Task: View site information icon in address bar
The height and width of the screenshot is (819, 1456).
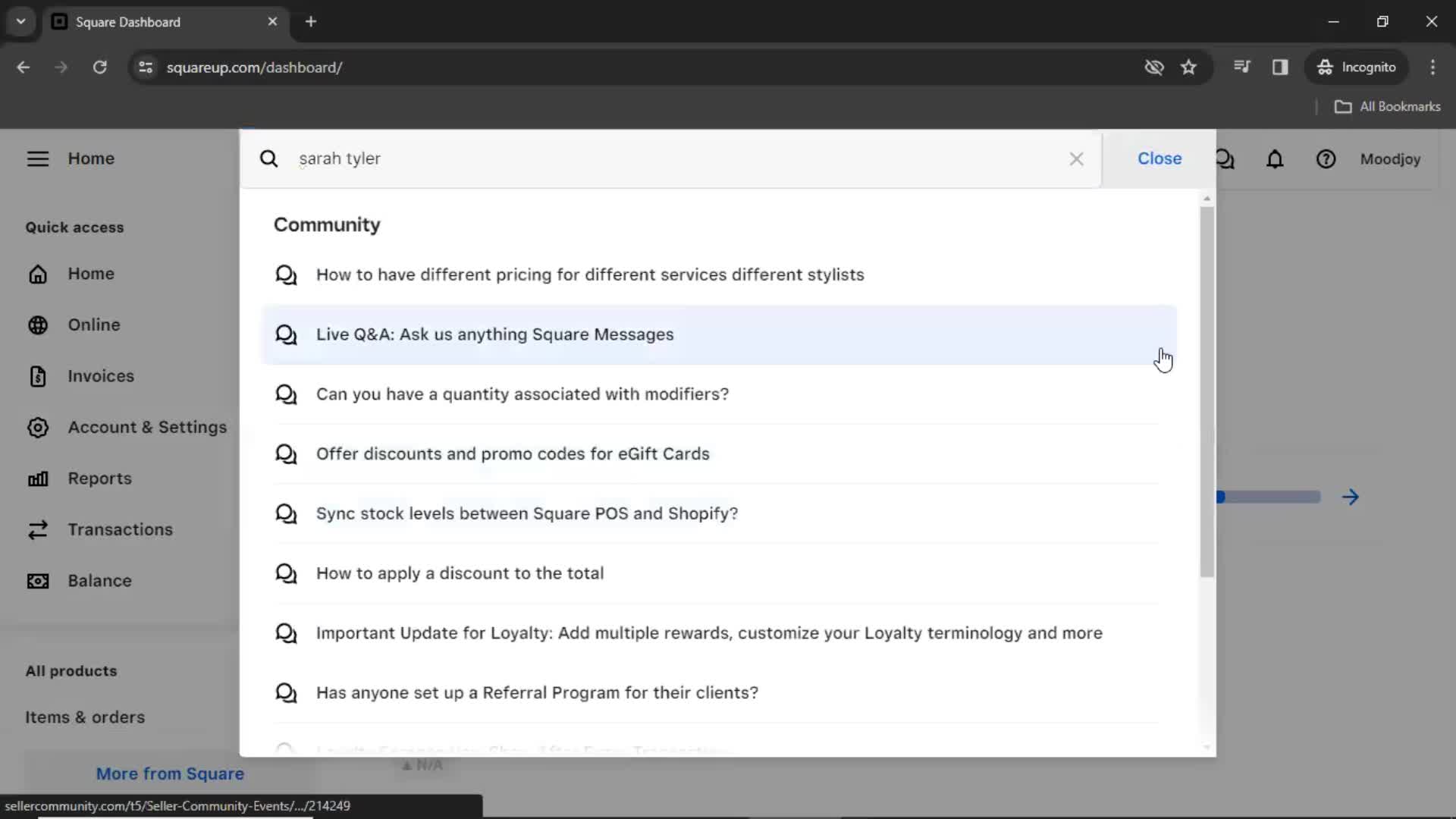Action: 146,67
